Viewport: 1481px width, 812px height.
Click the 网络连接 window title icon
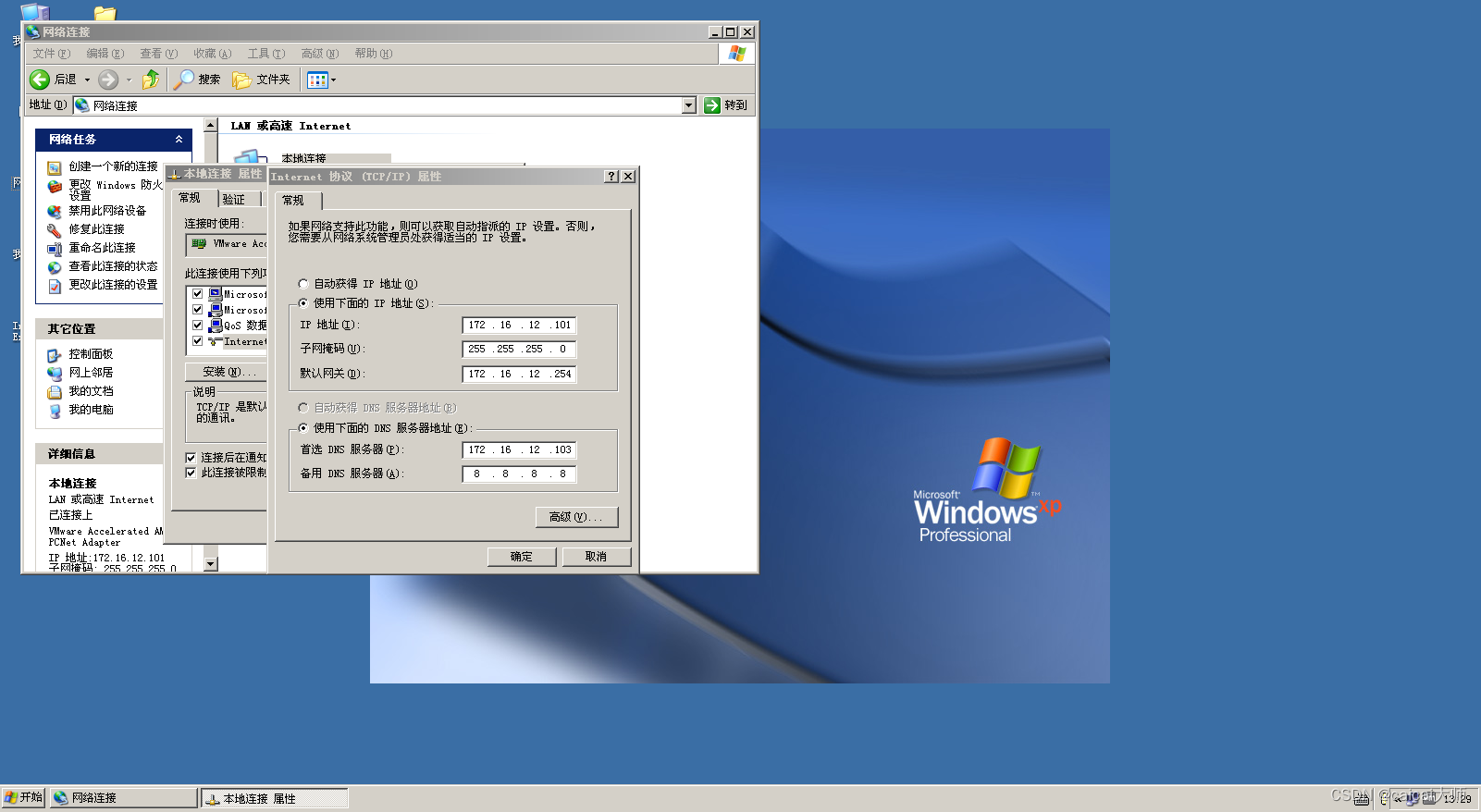coord(33,31)
